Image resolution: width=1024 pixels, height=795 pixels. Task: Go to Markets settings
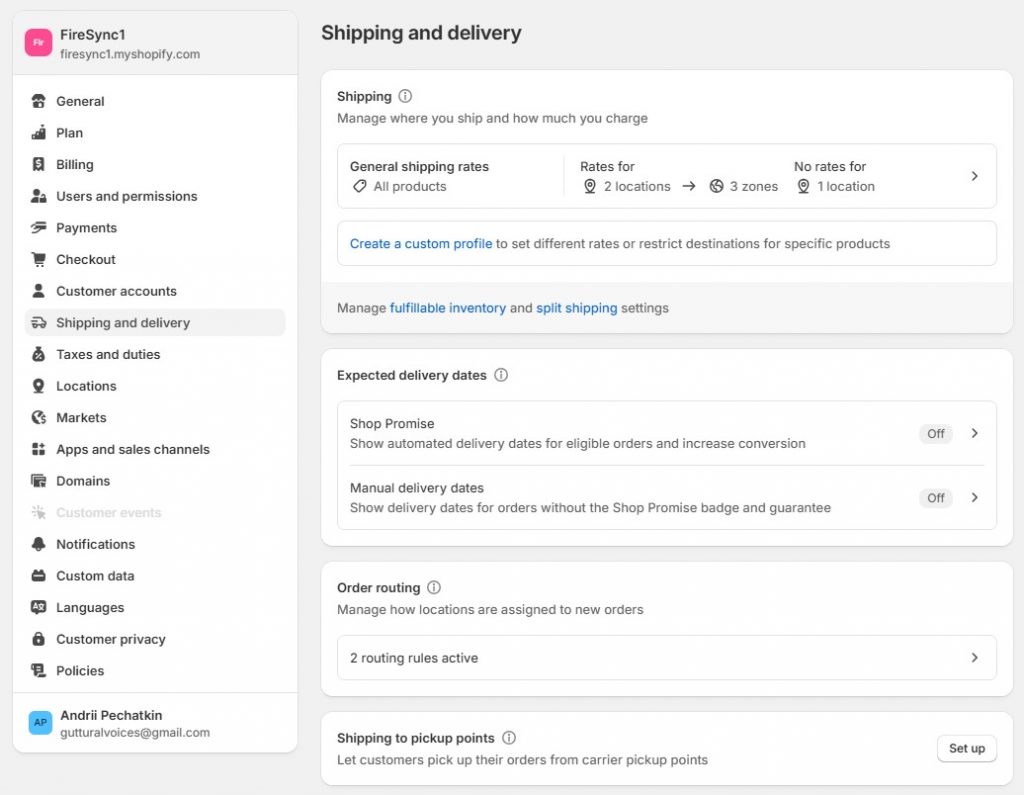point(155,417)
